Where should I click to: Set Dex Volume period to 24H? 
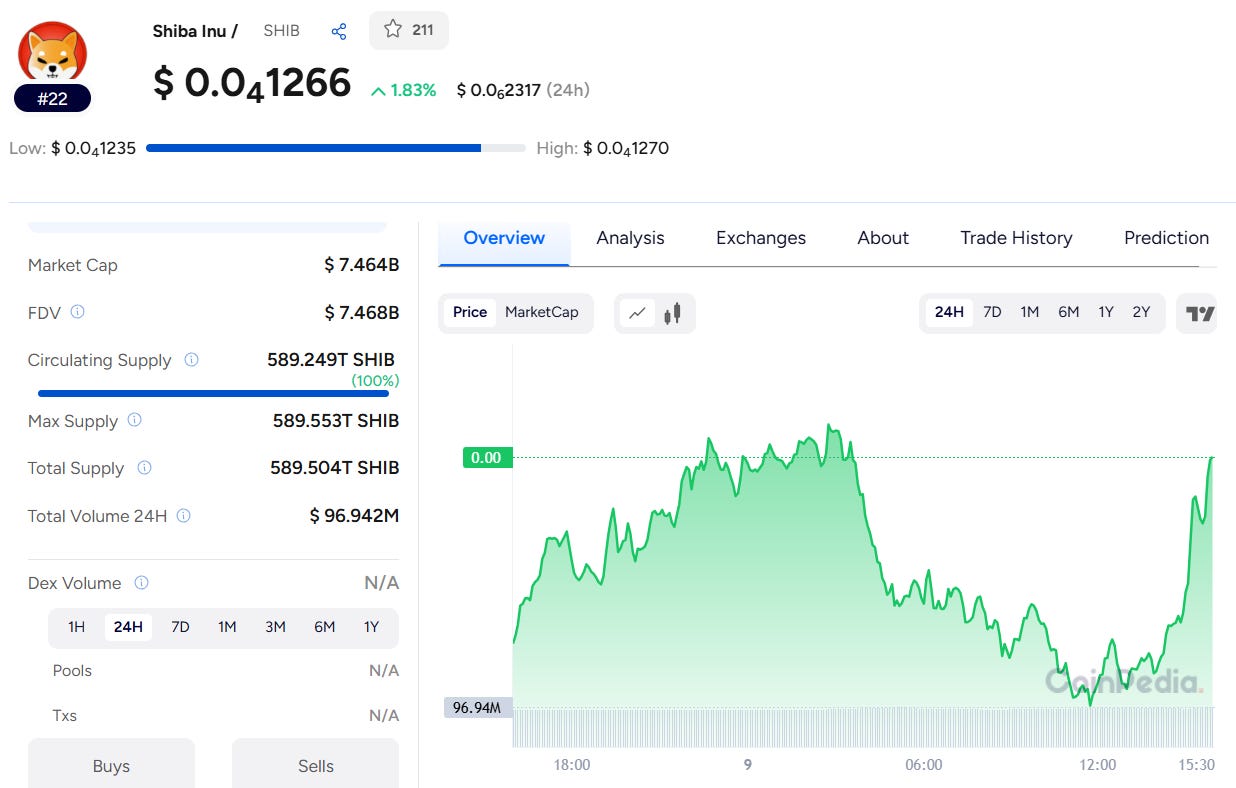tap(128, 627)
